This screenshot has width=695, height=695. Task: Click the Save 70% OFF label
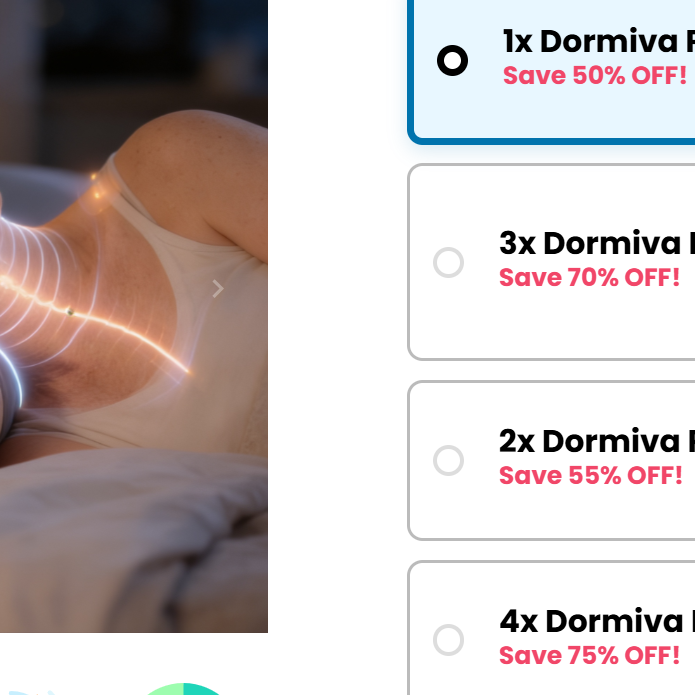click(x=590, y=277)
